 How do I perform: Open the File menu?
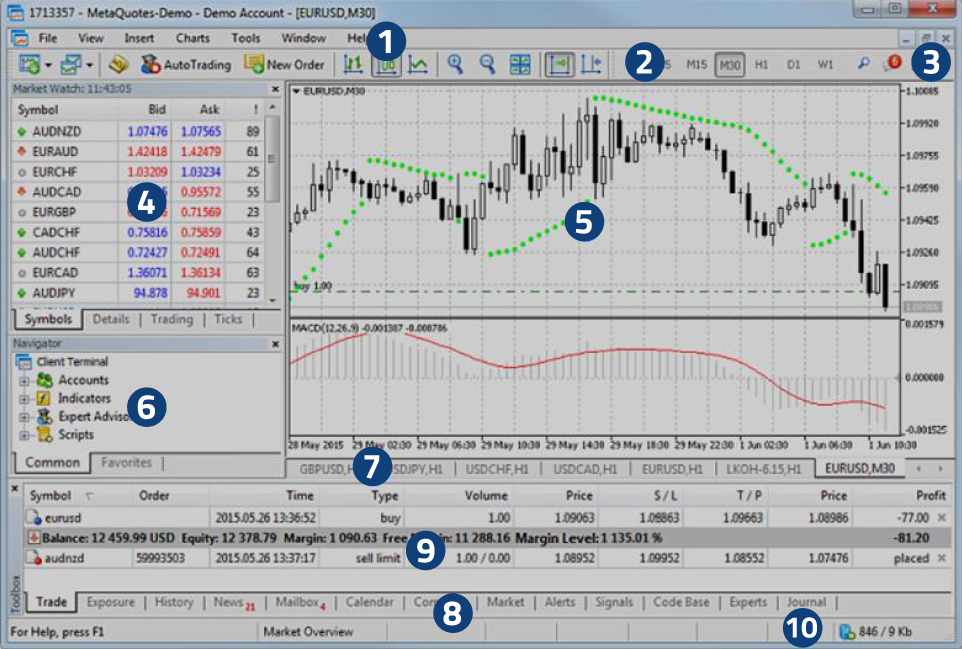tap(48, 38)
